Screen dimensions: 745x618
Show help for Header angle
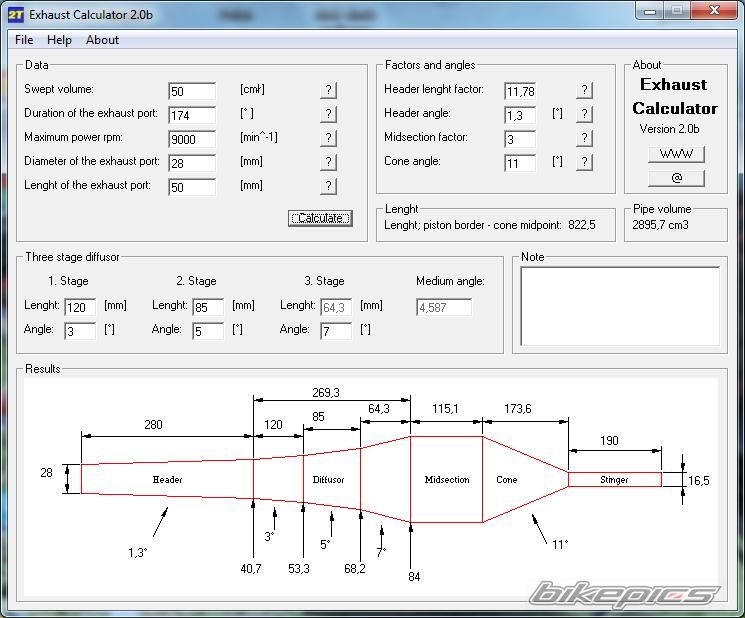click(585, 114)
